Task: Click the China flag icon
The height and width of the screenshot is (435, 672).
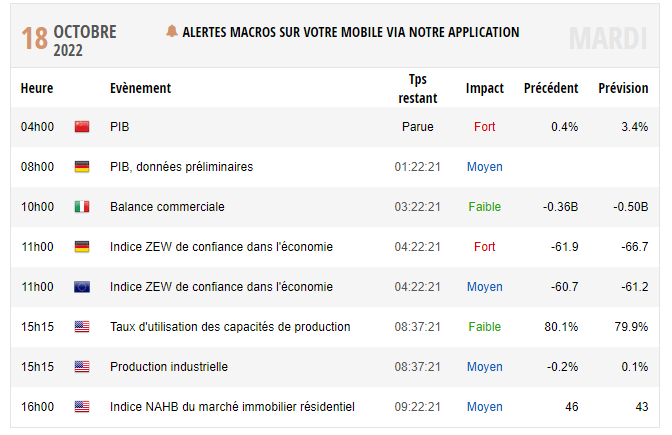Action: (x=82, y=127)
